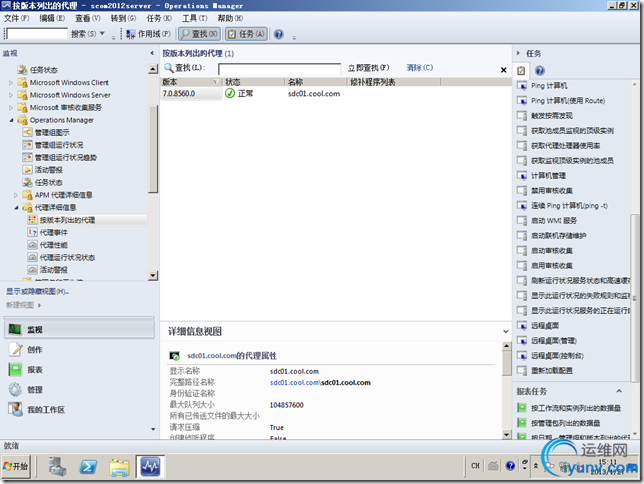Collapse the 详细信息视图 pane chevron
Screen dimensions: 644x484
tap(506, 331)
